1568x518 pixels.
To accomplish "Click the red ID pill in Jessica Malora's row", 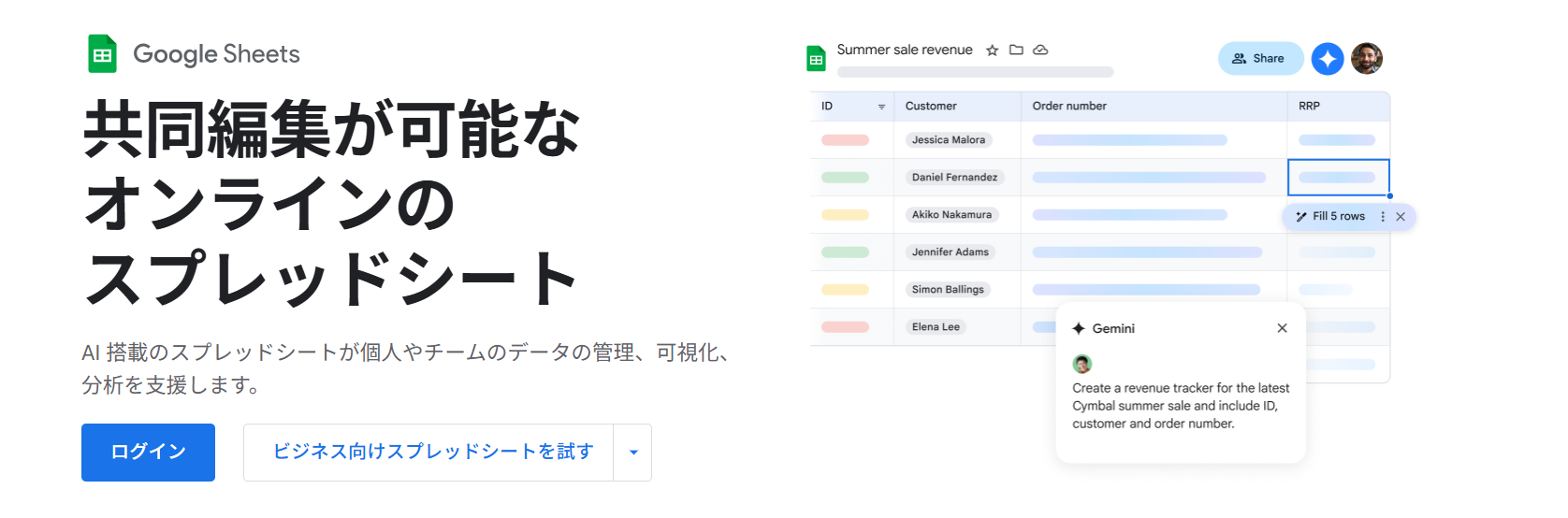I will coord(845,140).
